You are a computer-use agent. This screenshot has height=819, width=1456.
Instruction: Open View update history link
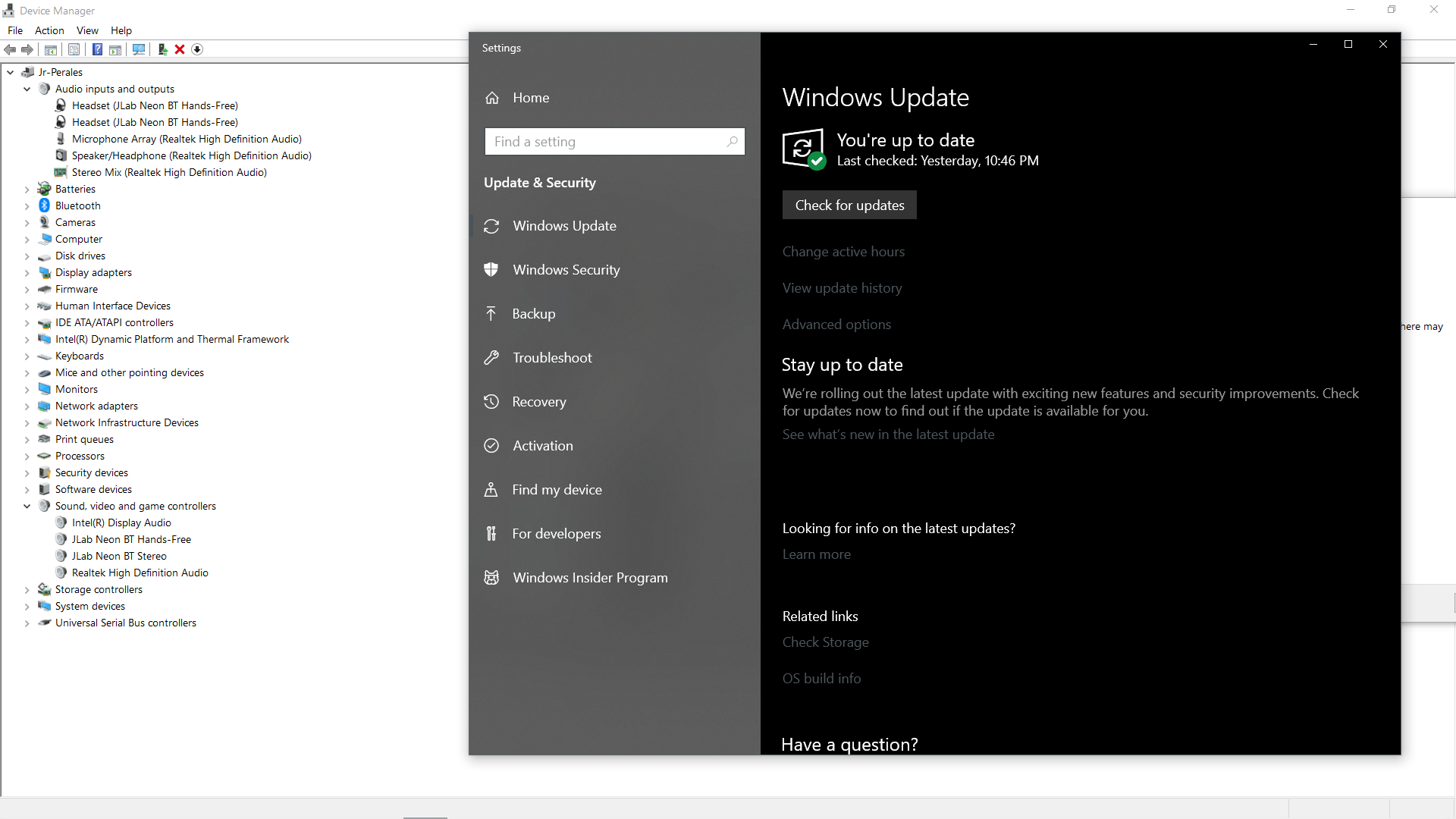843,288
